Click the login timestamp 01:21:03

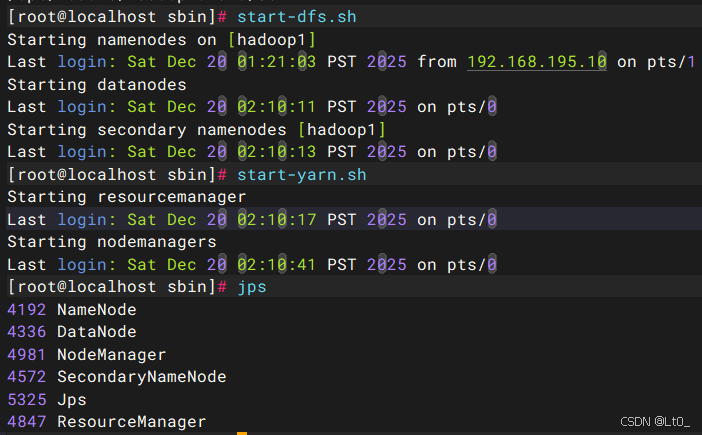[x=276, y=62]
